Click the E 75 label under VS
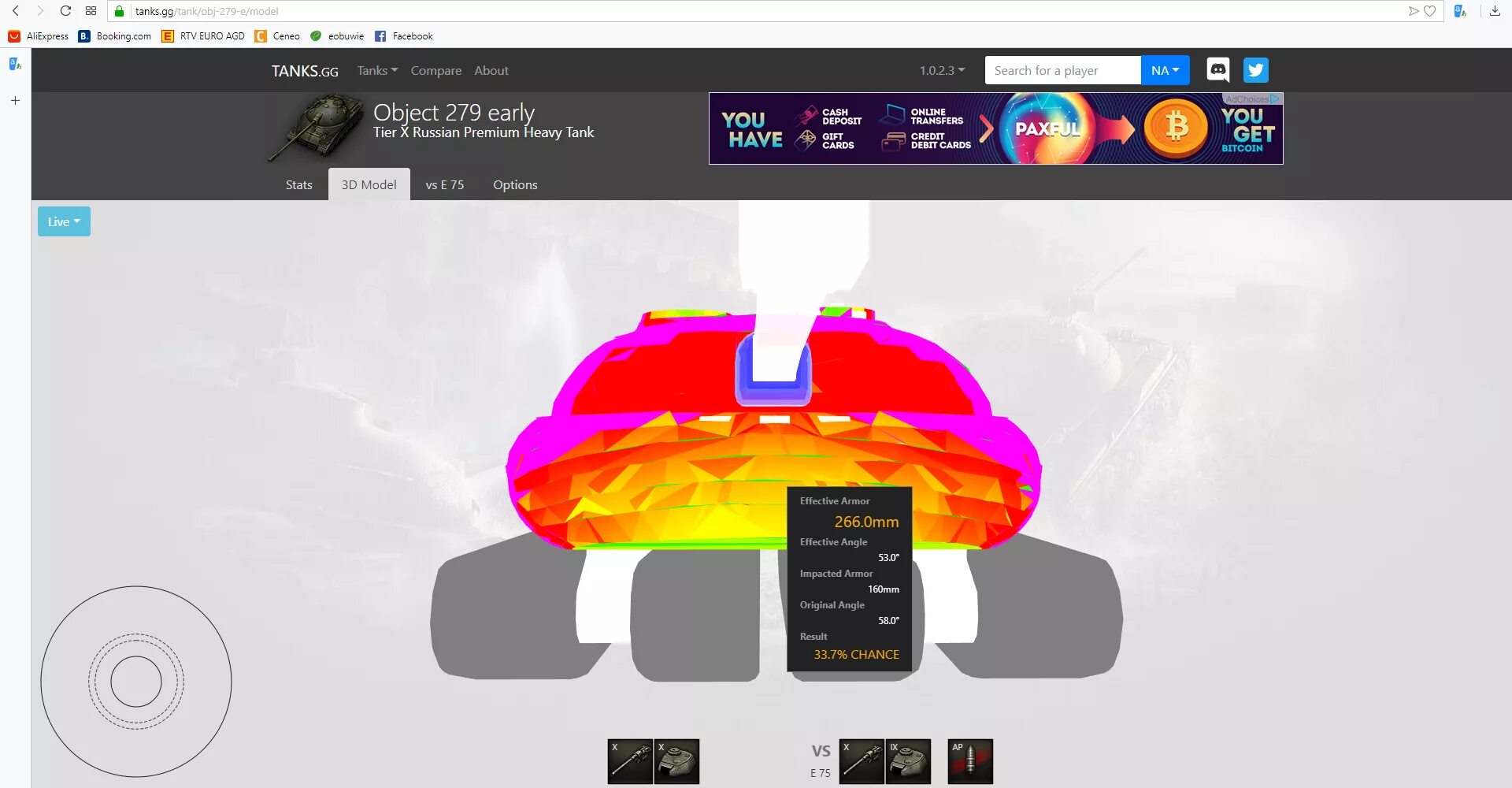This screenshot has height=788, width=1512. click(820, 773)
